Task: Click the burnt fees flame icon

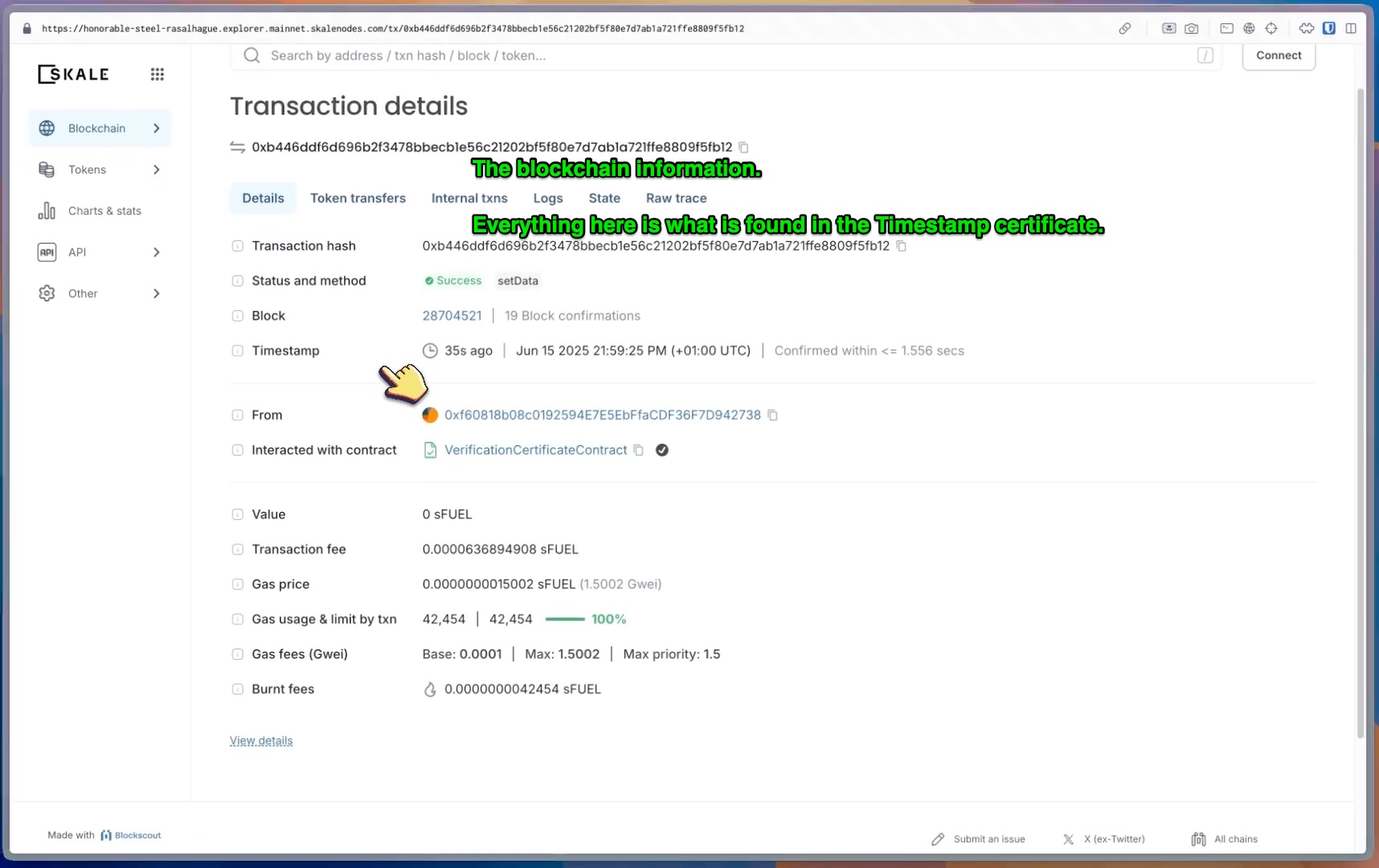Action: [x=430, y=690]
